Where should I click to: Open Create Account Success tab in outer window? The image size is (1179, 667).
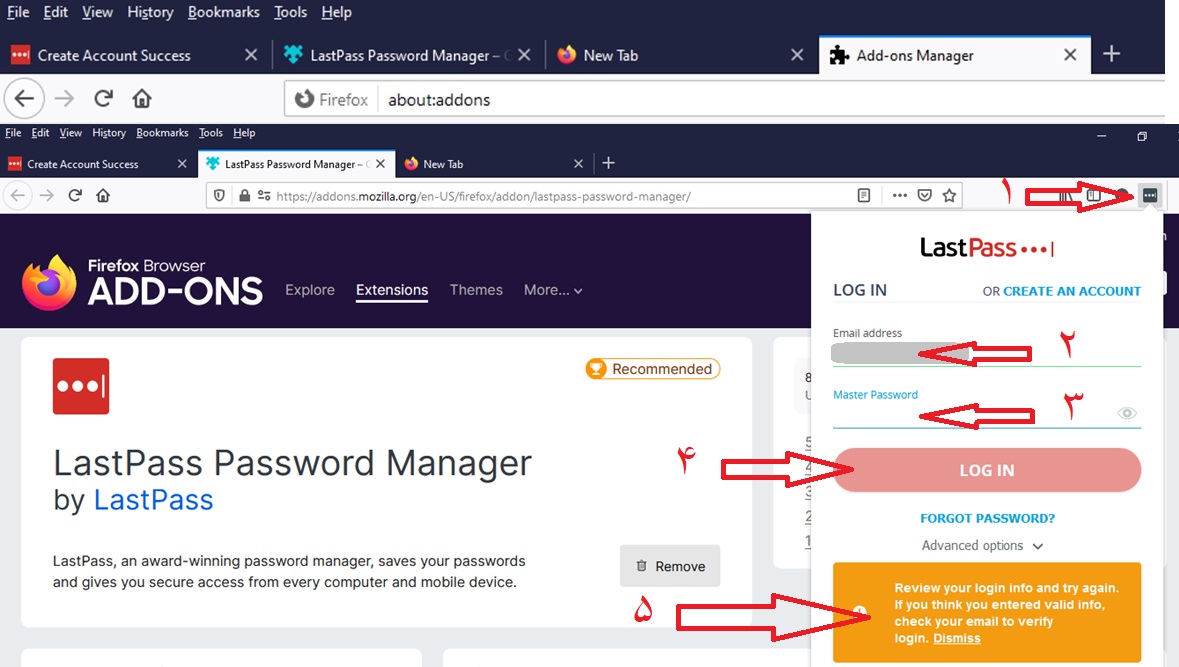click(114, 55)
